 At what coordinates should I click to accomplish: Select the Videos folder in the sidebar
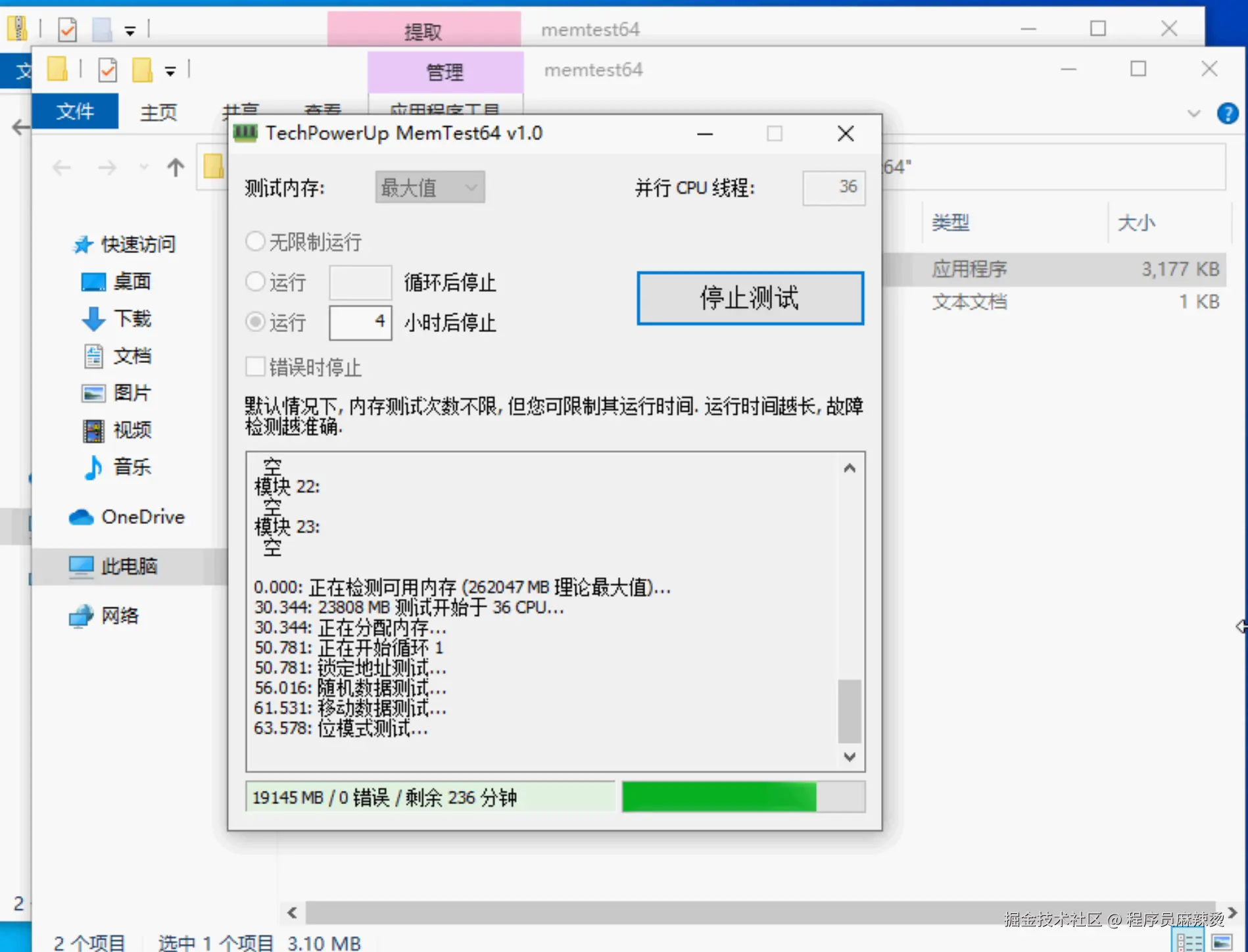(132, 430)
